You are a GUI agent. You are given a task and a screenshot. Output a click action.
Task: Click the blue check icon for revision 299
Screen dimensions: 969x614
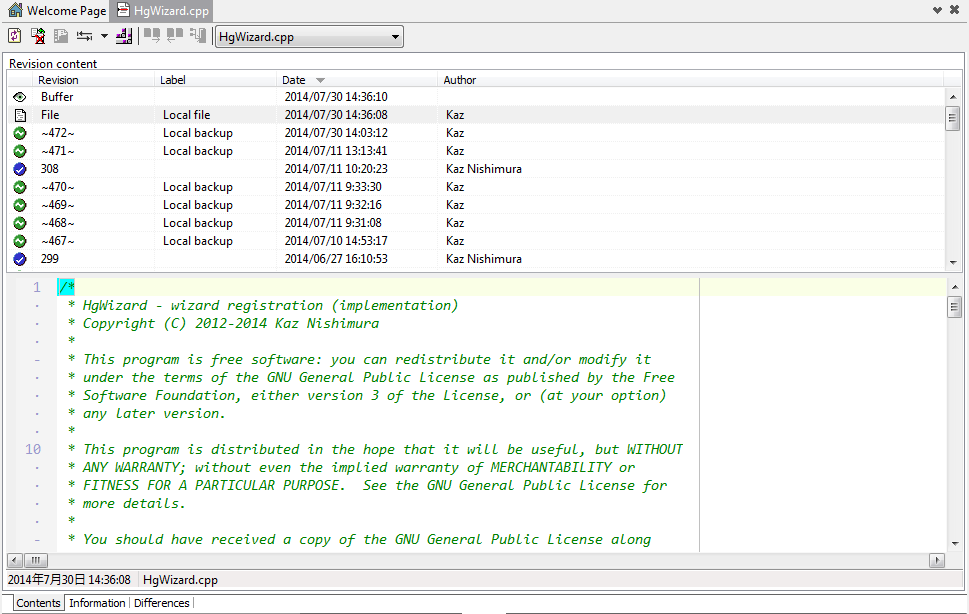point(20,259)
